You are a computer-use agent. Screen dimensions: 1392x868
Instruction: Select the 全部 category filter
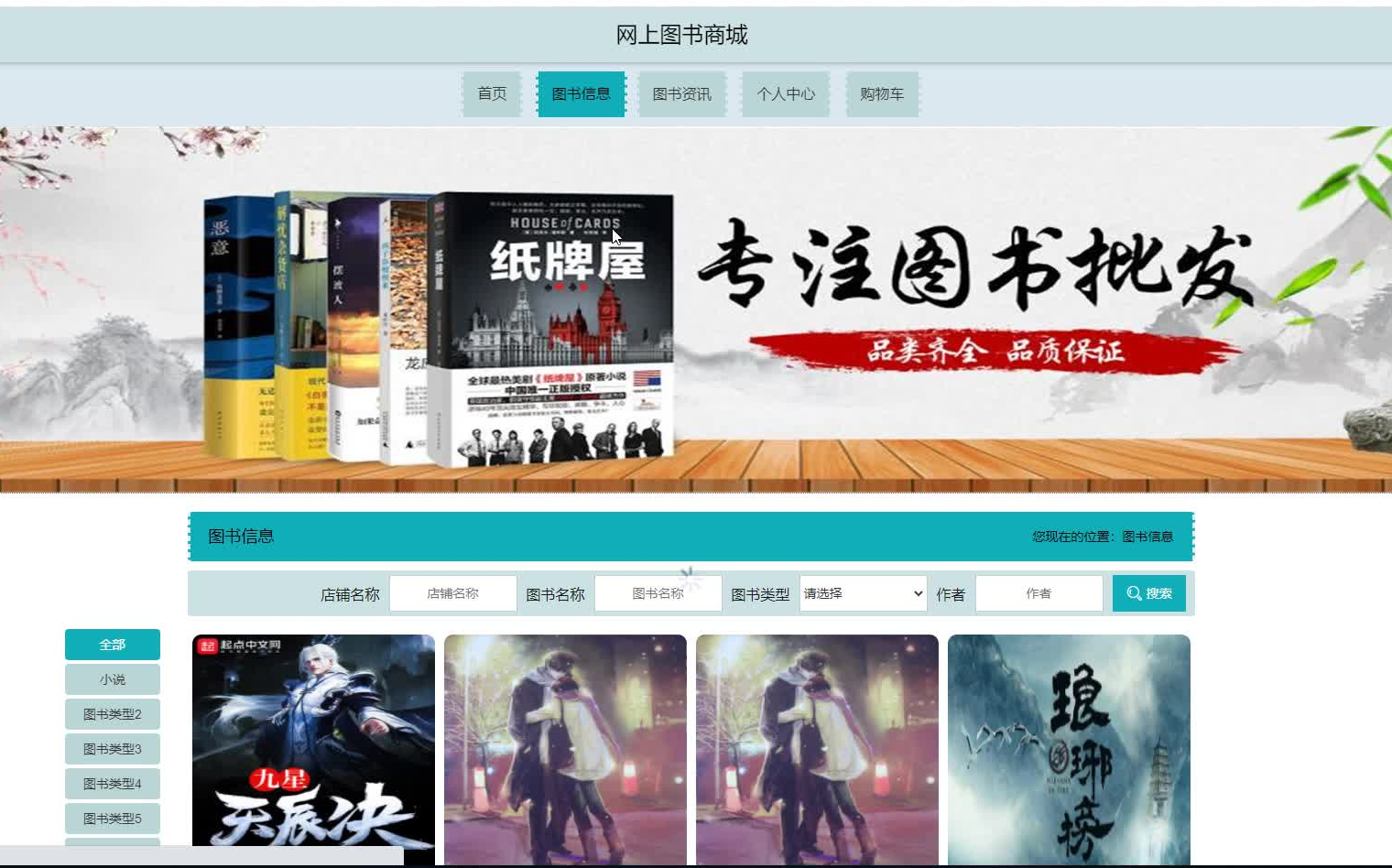pos(113,645)
